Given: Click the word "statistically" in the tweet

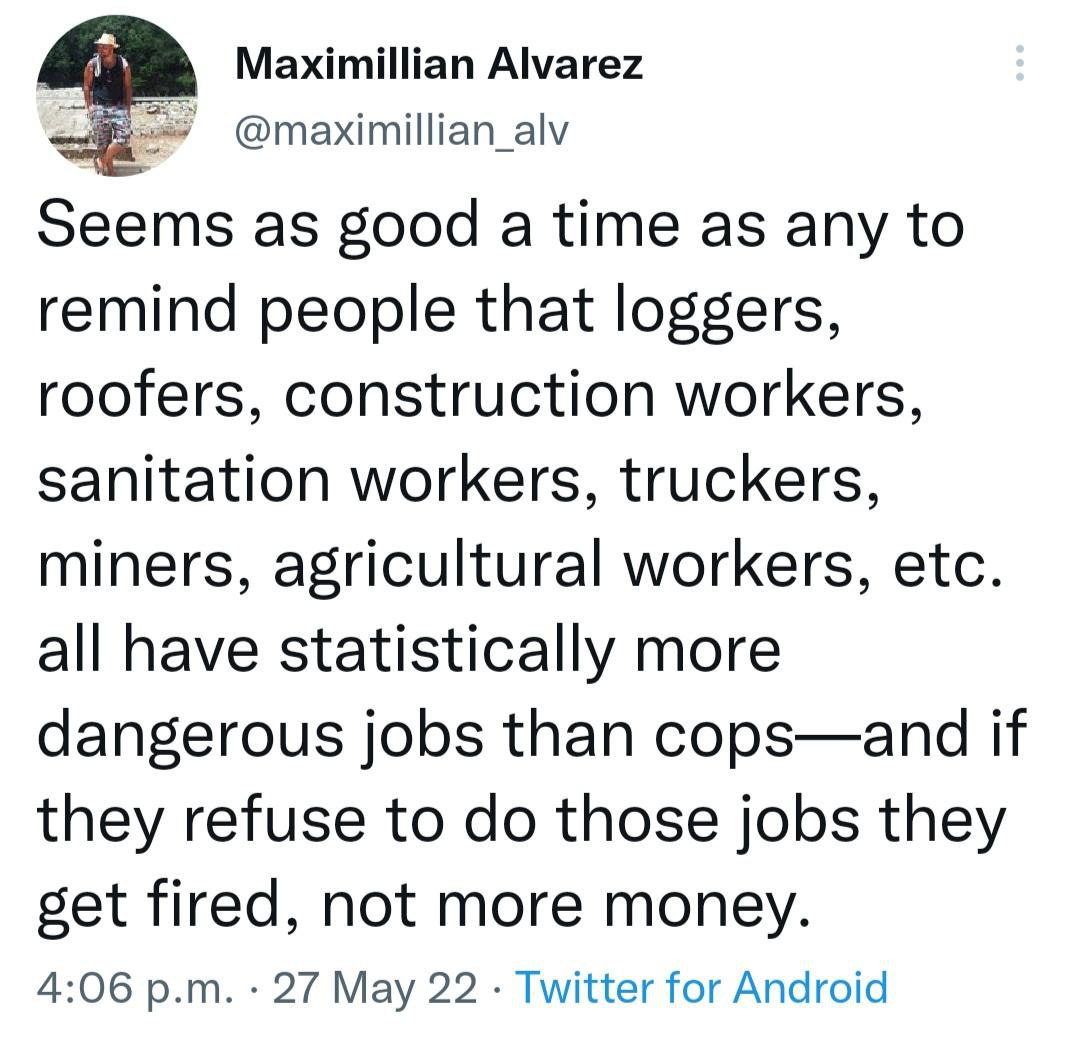Looking at the screenshot, I should click(x=445, y=651).
